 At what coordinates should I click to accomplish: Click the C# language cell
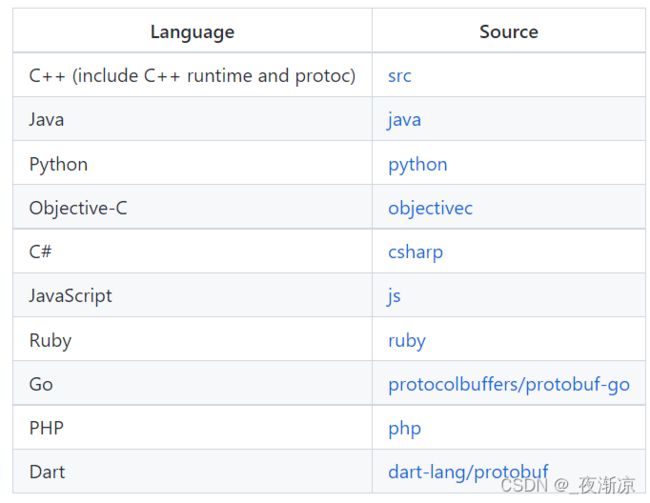click(192, 251)
